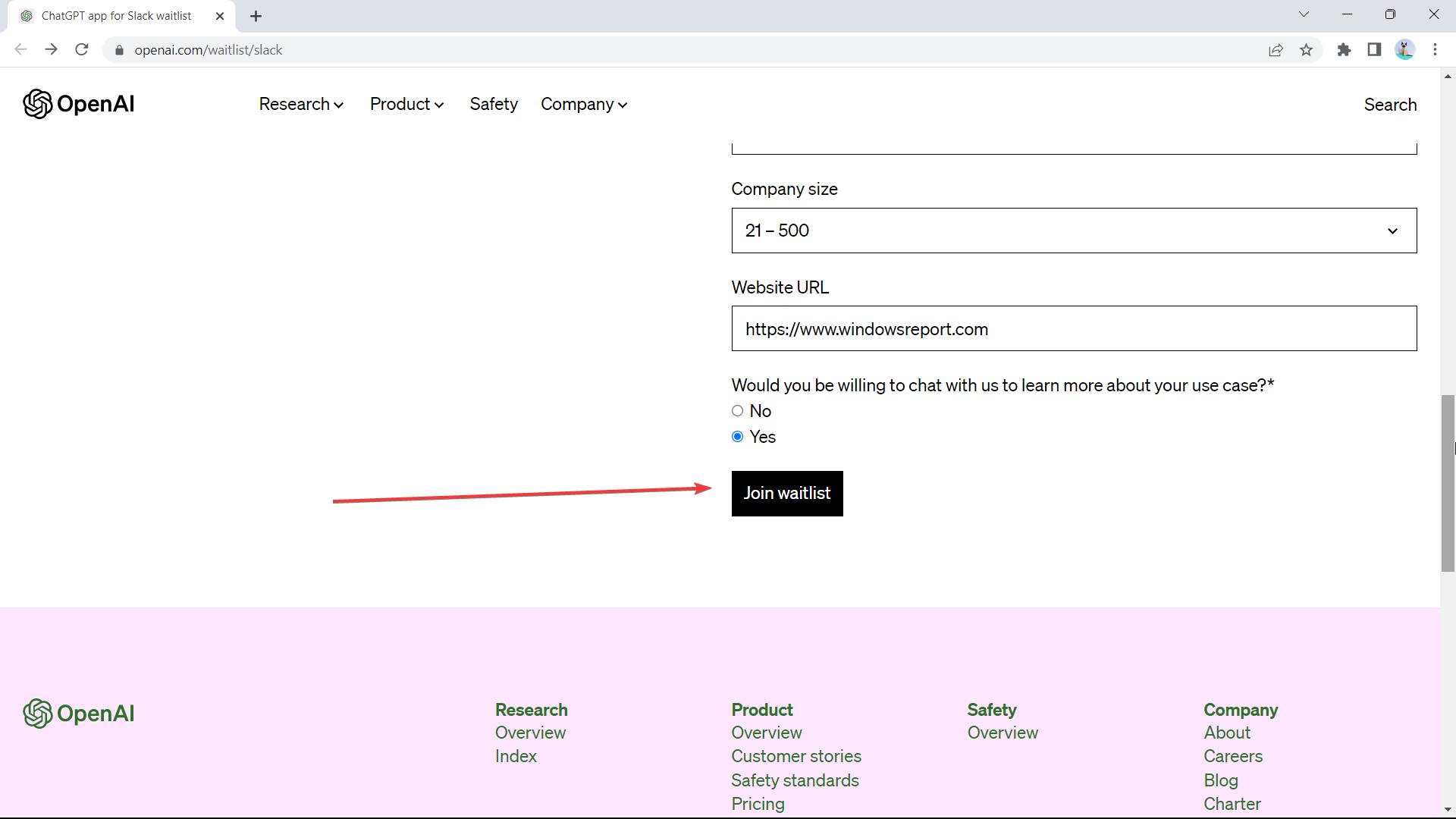Toggle browser side panel icon
This screenshot has width=1456, height=819.
(1374, 50)
